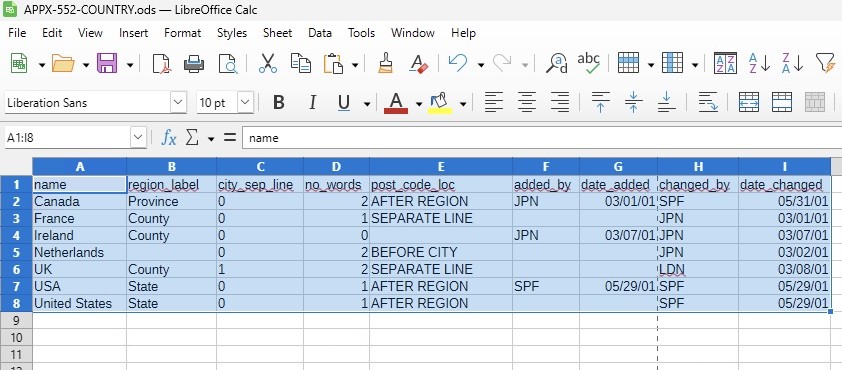The image size is (842, 370).
Task: Run the spelling check
Action: click(589, 64)
